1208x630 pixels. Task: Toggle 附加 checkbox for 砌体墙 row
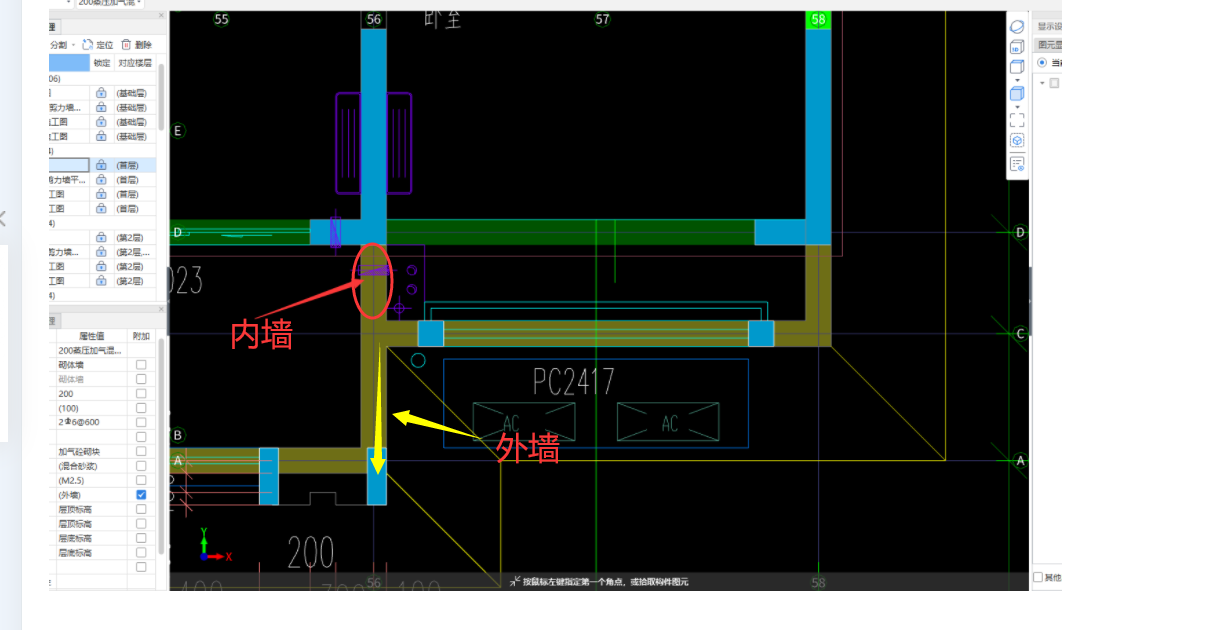tap(141, 365)
